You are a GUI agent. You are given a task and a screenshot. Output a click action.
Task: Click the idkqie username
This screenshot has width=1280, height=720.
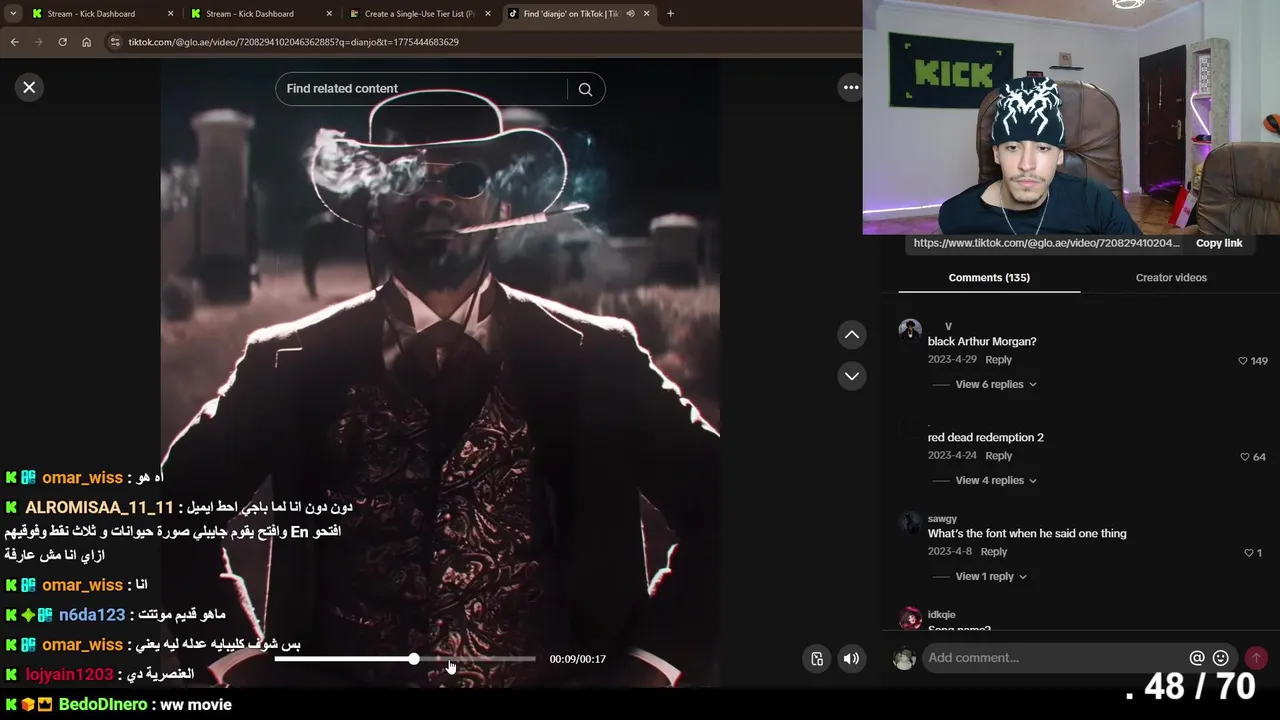(x=941, y=614)
